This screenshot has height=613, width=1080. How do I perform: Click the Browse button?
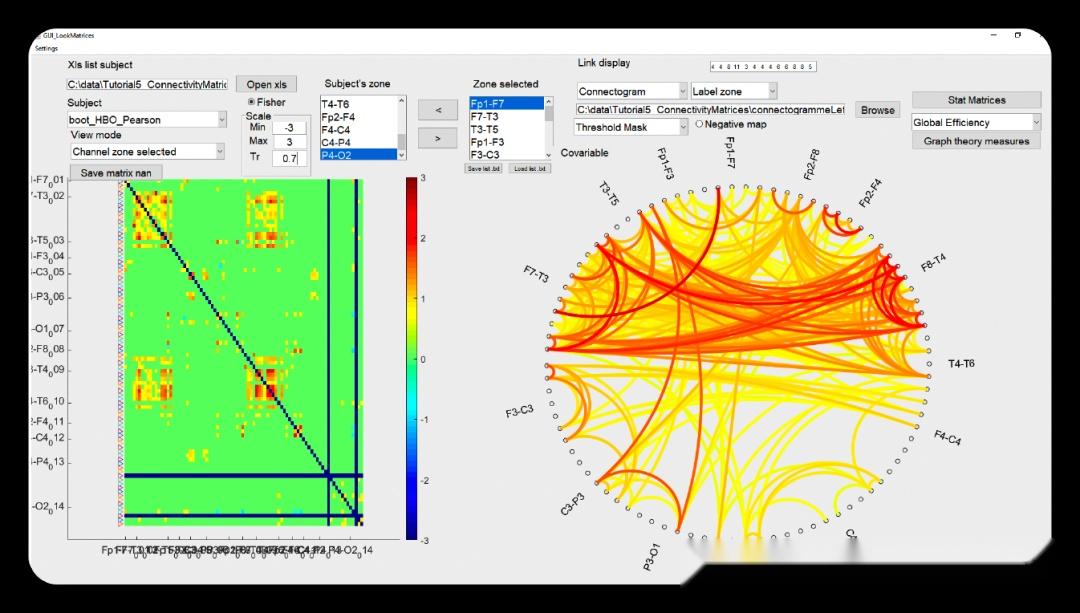click(x=878, y=110)
